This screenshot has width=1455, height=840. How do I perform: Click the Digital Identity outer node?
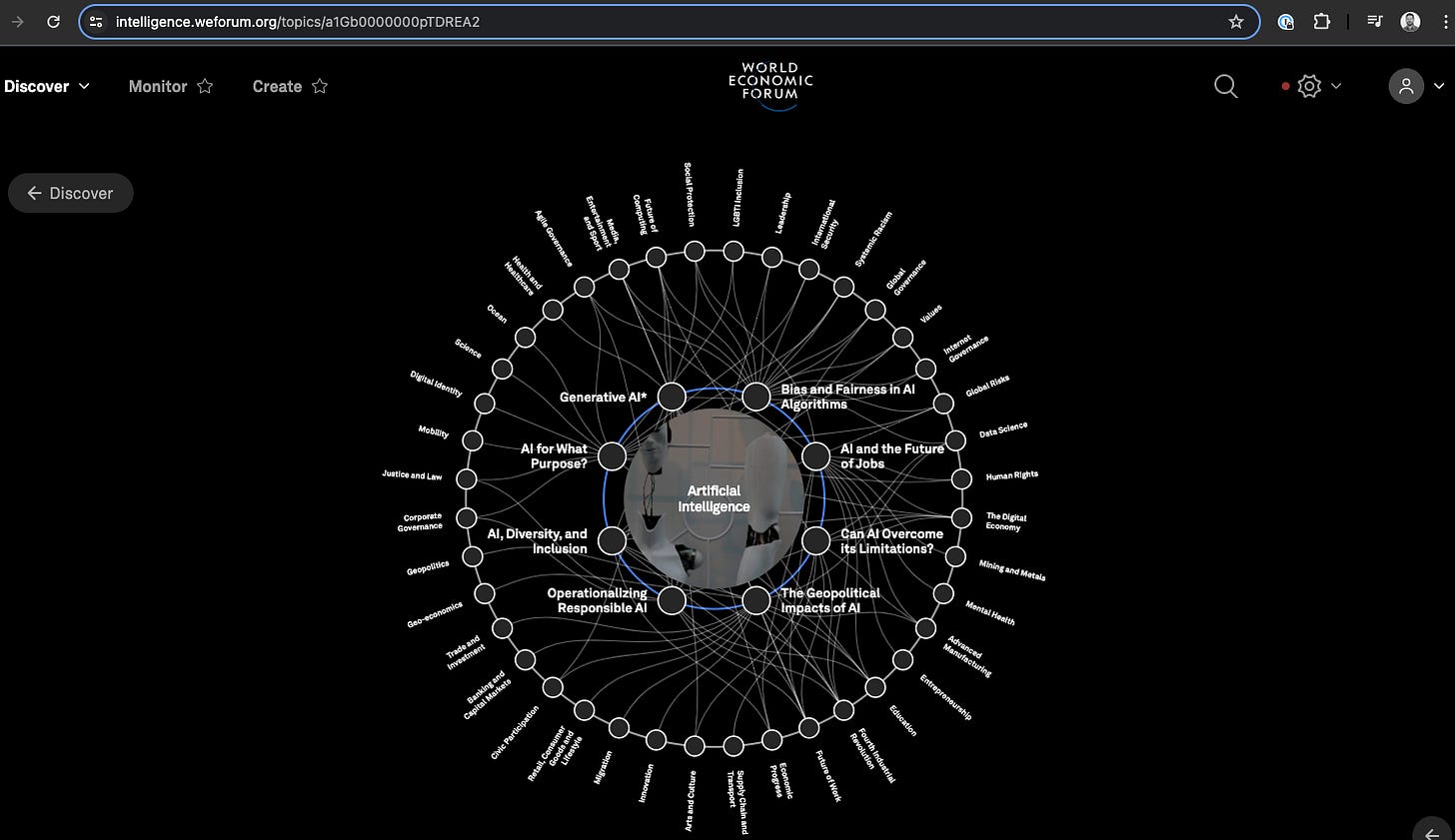tap(485, 404)
